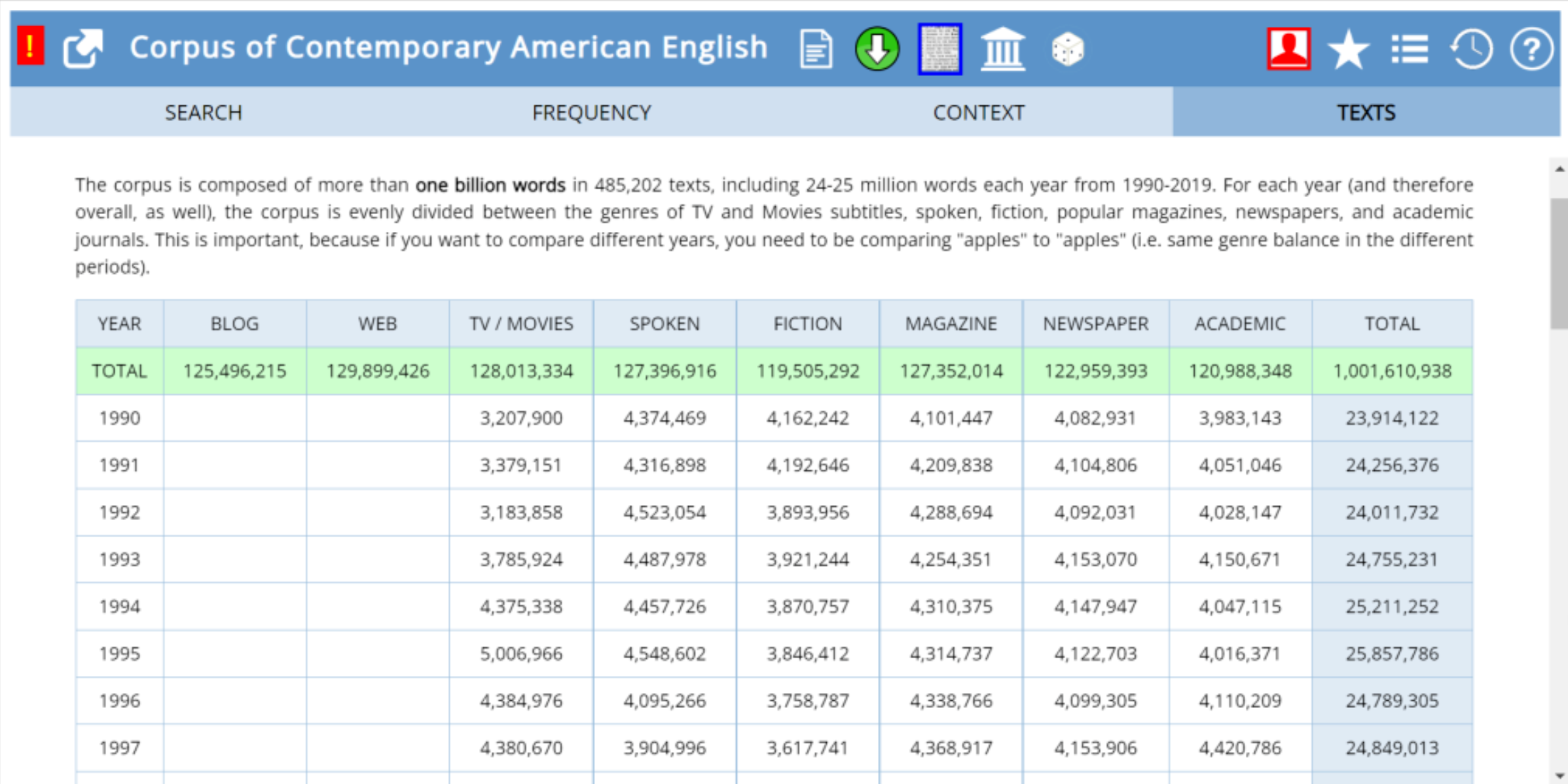Switch to the CONTEXT tab

[x=979, y=113]
